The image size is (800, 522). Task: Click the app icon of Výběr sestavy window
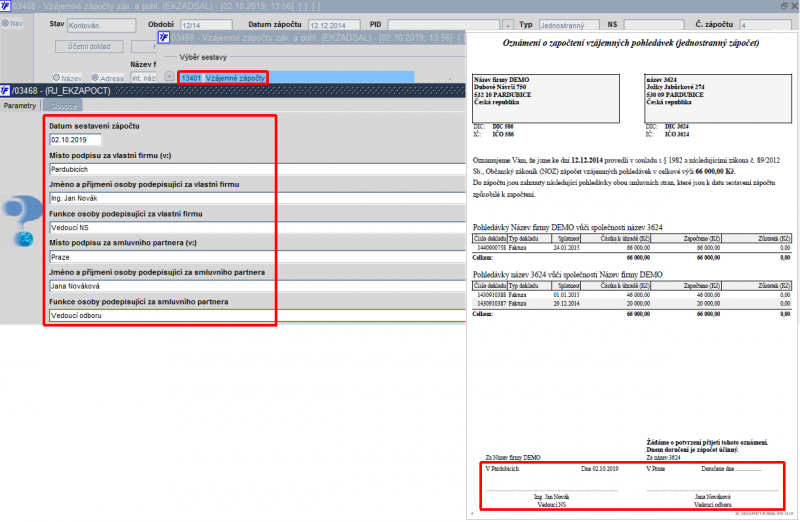coord(163,37)
